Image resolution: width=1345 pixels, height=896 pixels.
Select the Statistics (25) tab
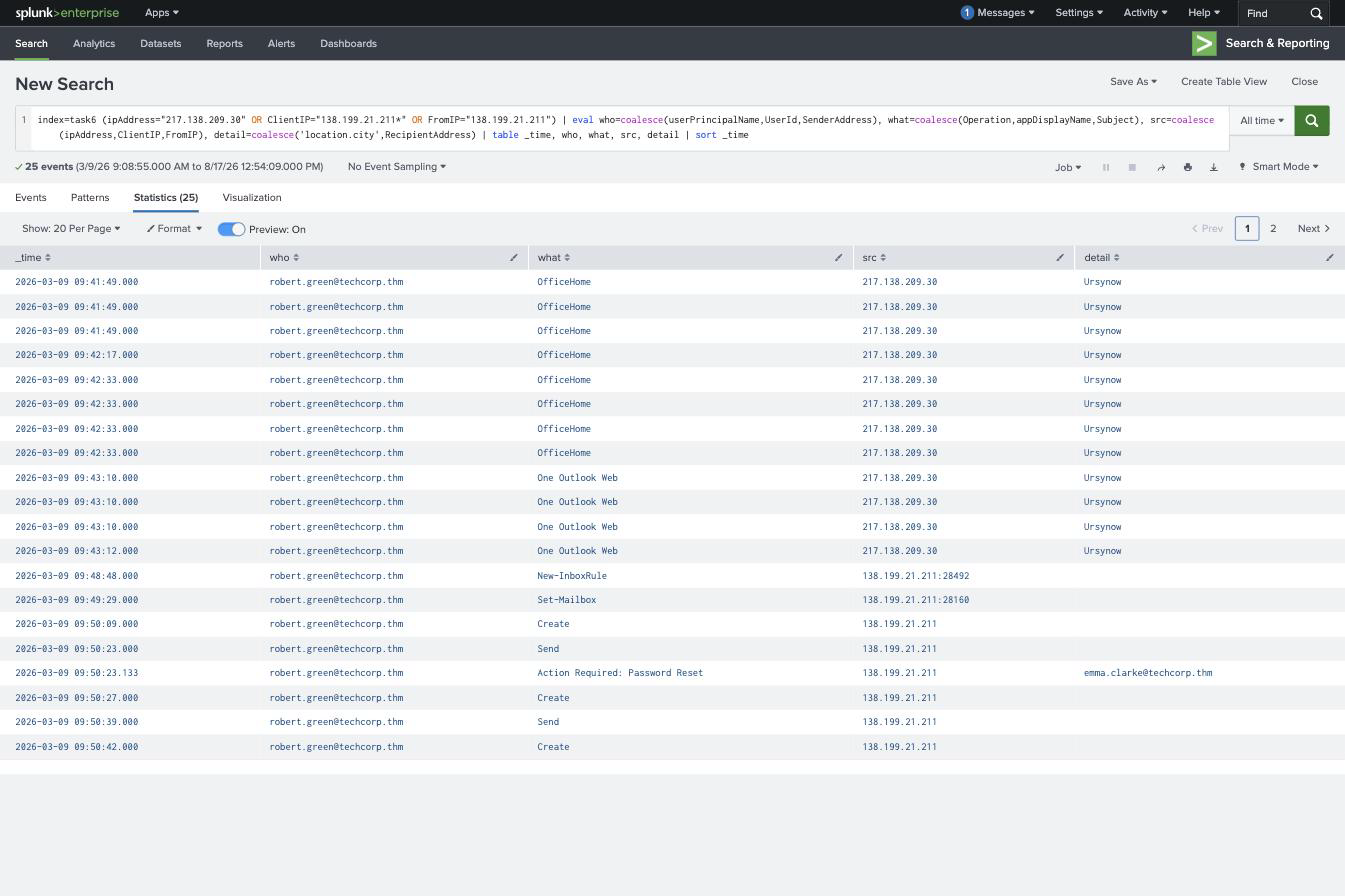tap(166, 198)
